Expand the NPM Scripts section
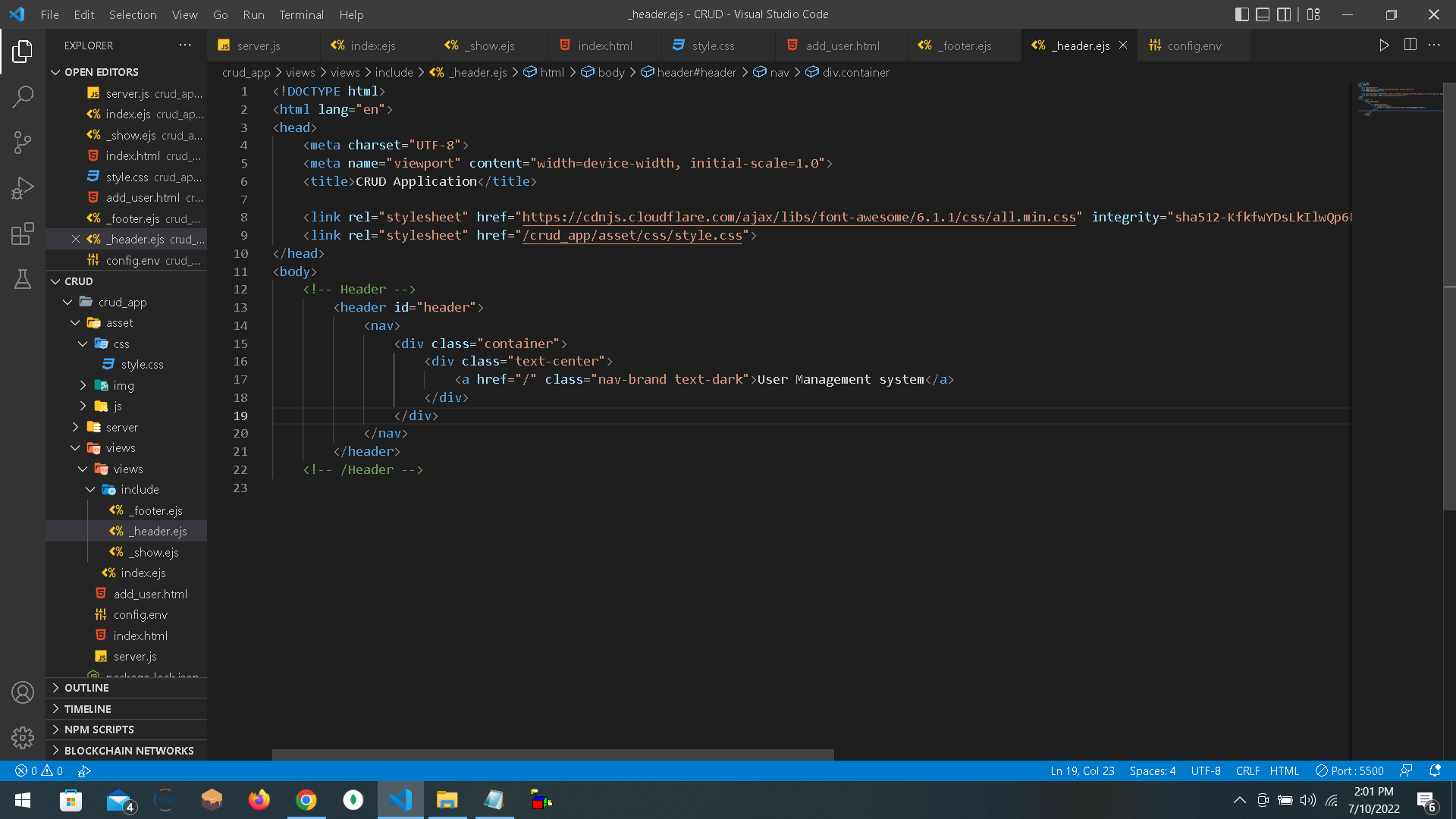The height and width of the screenshot is (819, 1456). point(126,730)
